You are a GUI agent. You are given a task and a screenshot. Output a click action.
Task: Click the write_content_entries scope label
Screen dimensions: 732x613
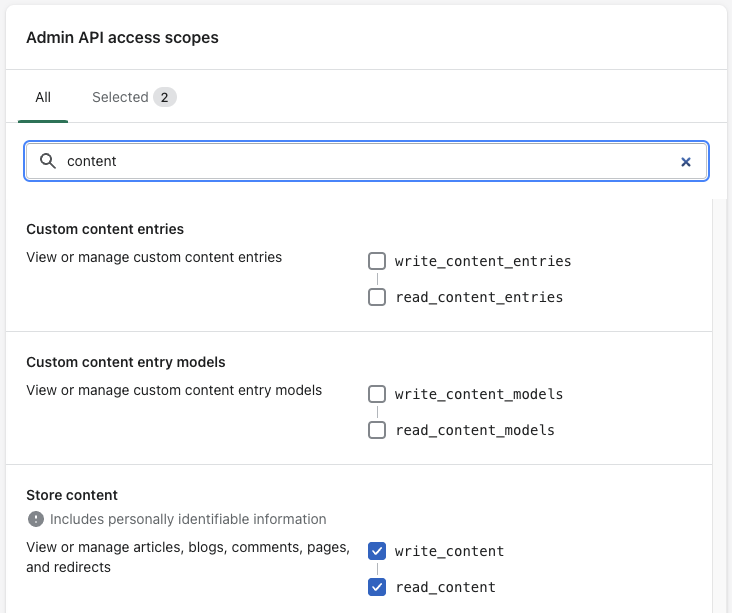[x=483, y=261]
